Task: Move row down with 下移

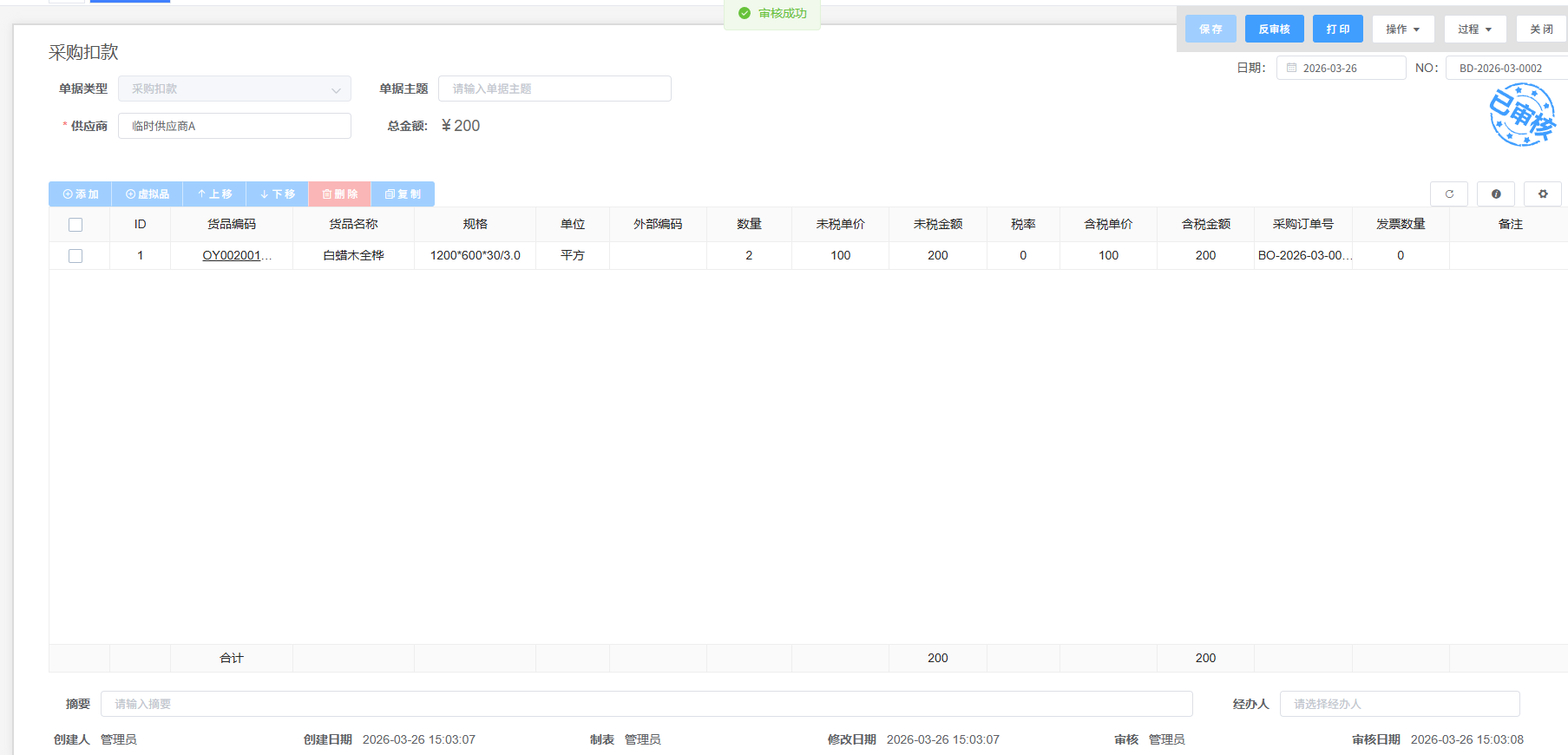Action: pyautogui.click(x=278, y=194)
